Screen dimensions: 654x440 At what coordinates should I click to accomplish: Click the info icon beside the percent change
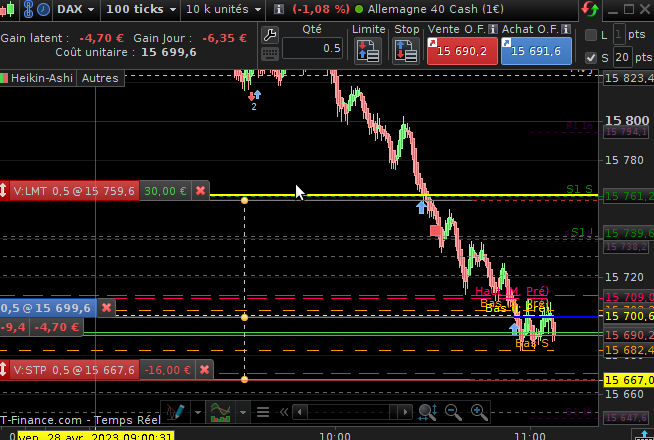tap(279, 9)
